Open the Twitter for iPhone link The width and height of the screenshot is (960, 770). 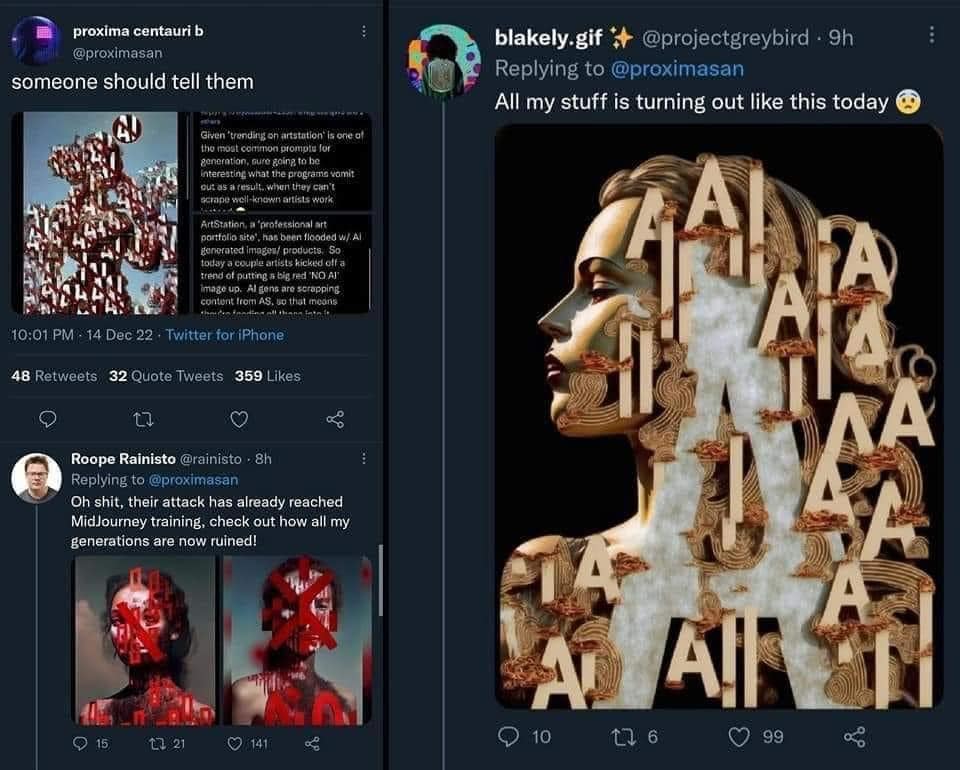pos(225,335)
